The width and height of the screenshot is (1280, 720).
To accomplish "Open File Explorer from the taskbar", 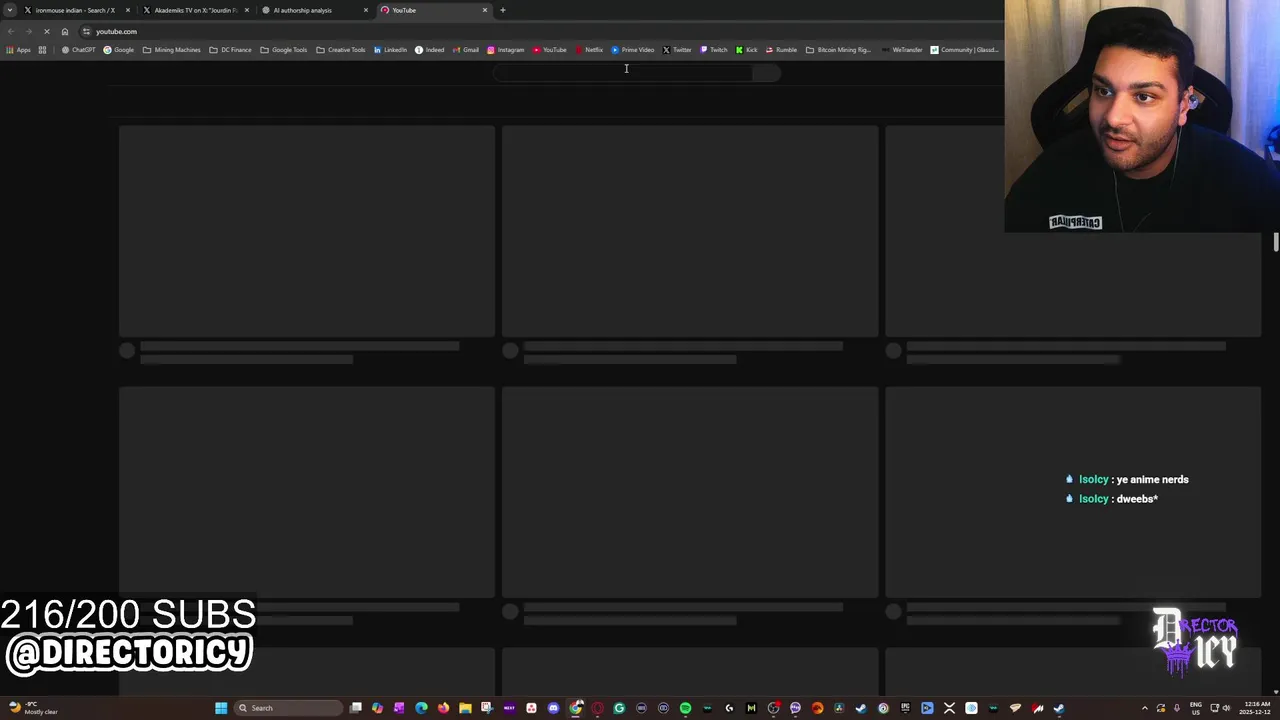I will (x=465, y=708).
